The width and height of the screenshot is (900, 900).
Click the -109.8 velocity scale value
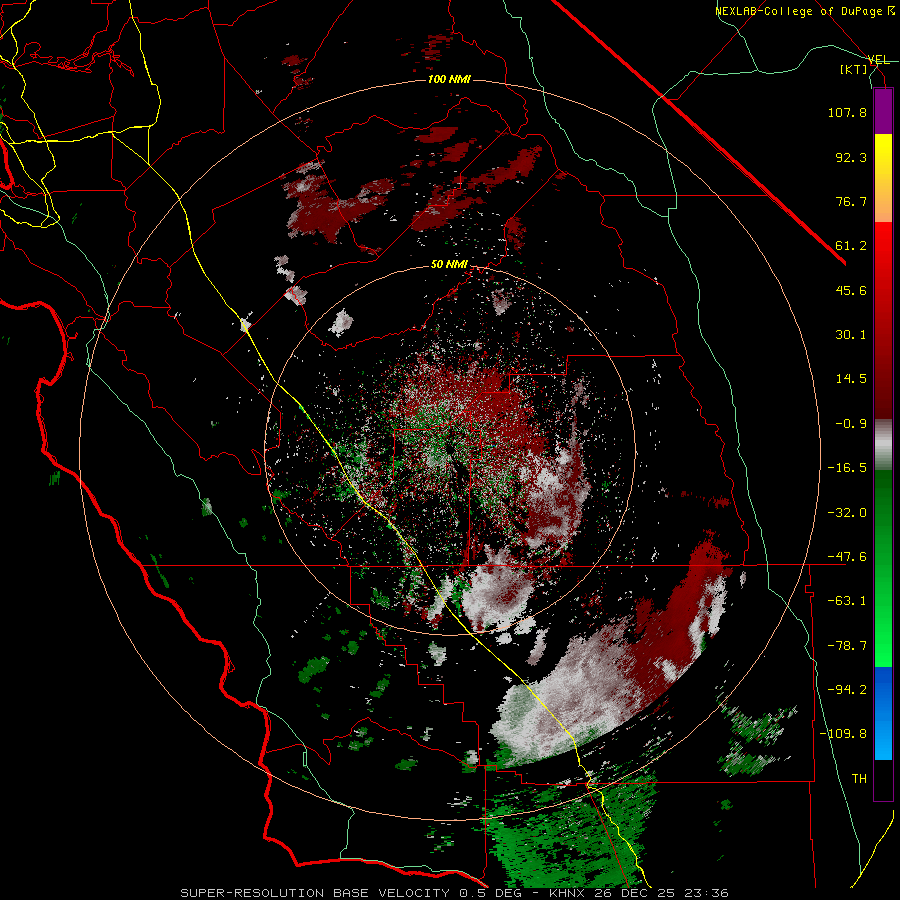(843, 734)
